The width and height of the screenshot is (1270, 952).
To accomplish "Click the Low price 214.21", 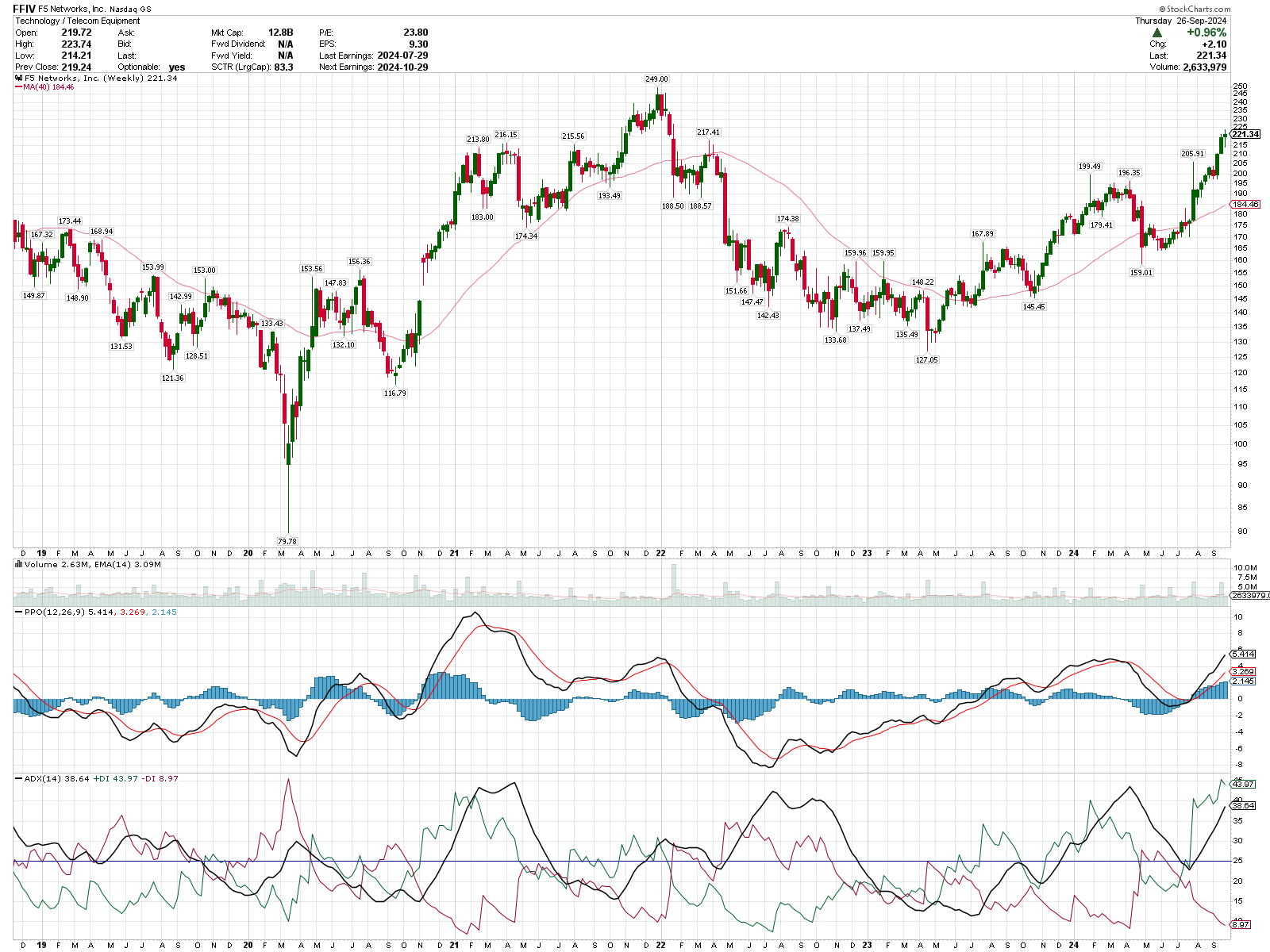I will 76,56.
